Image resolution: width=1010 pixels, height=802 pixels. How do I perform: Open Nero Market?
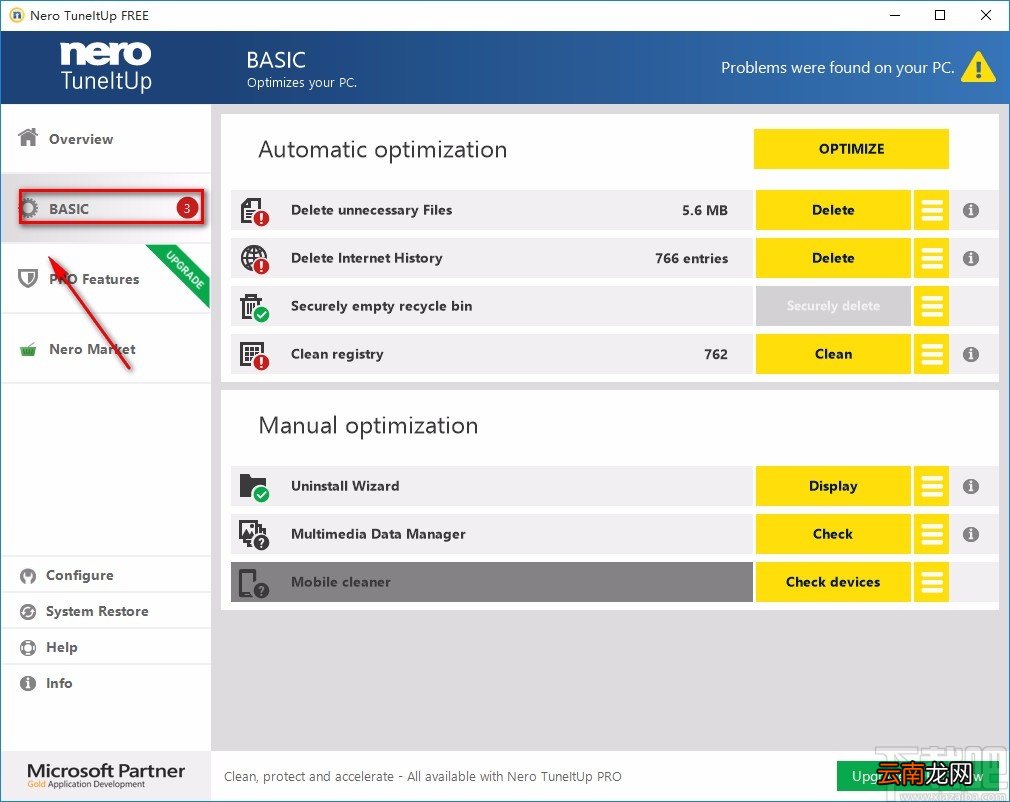click(x=106, y=349)
